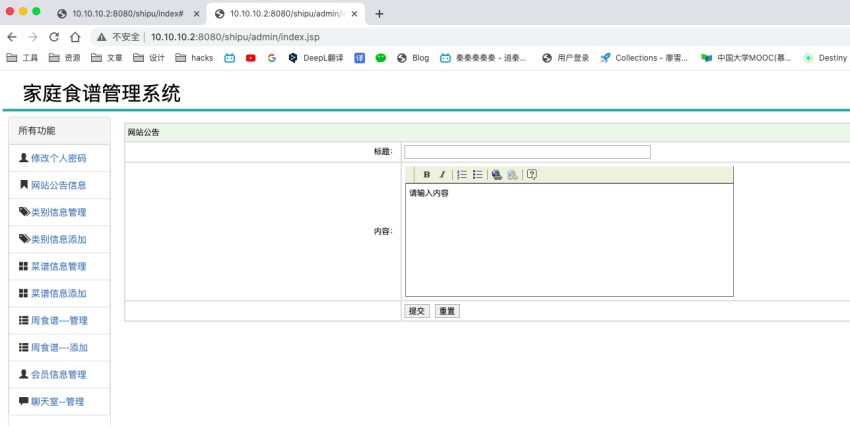The width and height of the screenshot is (850, 427).
Task: Open the 秦秦秦秦秦 bookmark
Action: pos(483,58)
